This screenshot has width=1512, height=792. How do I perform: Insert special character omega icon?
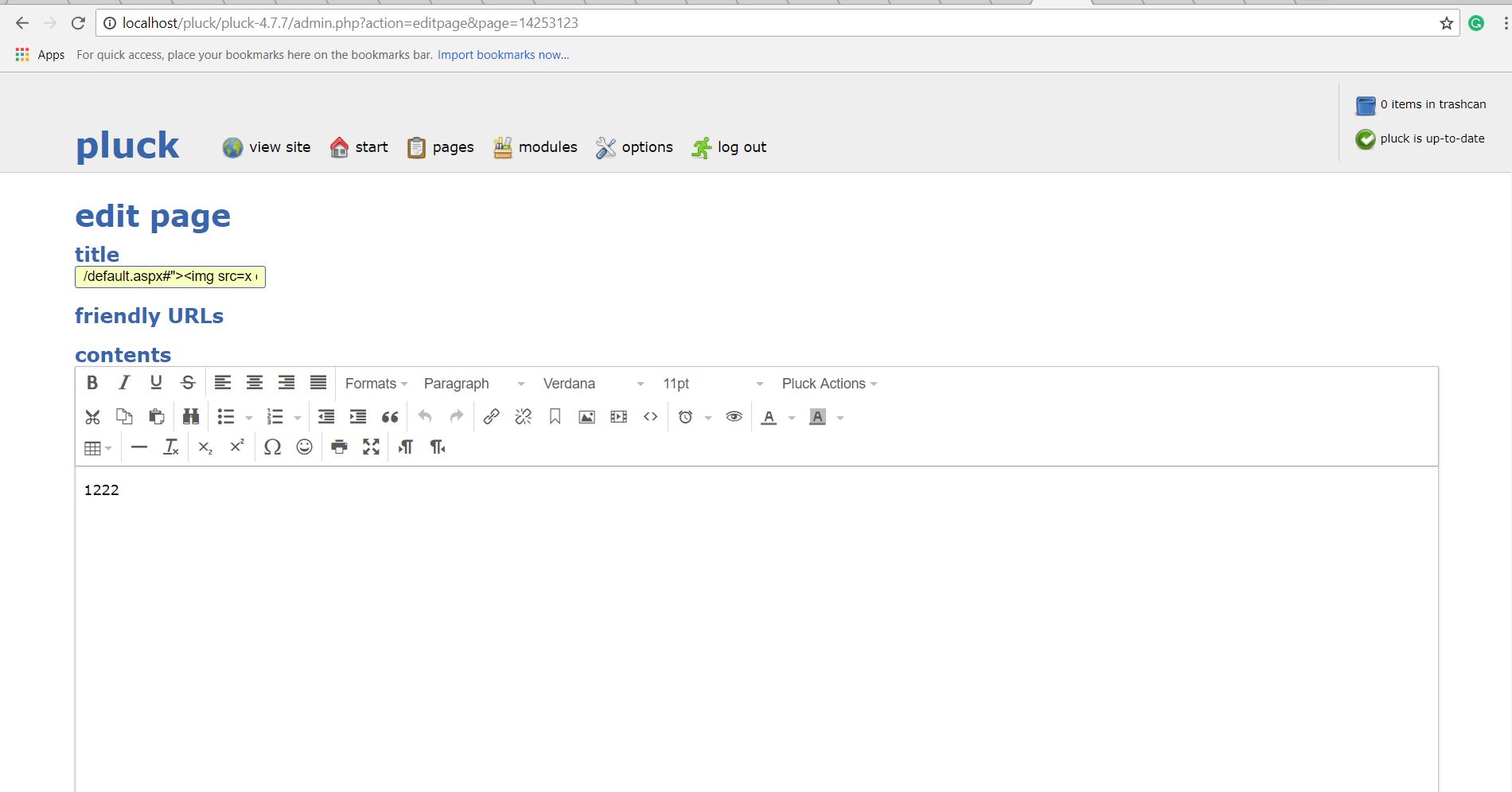272,447
